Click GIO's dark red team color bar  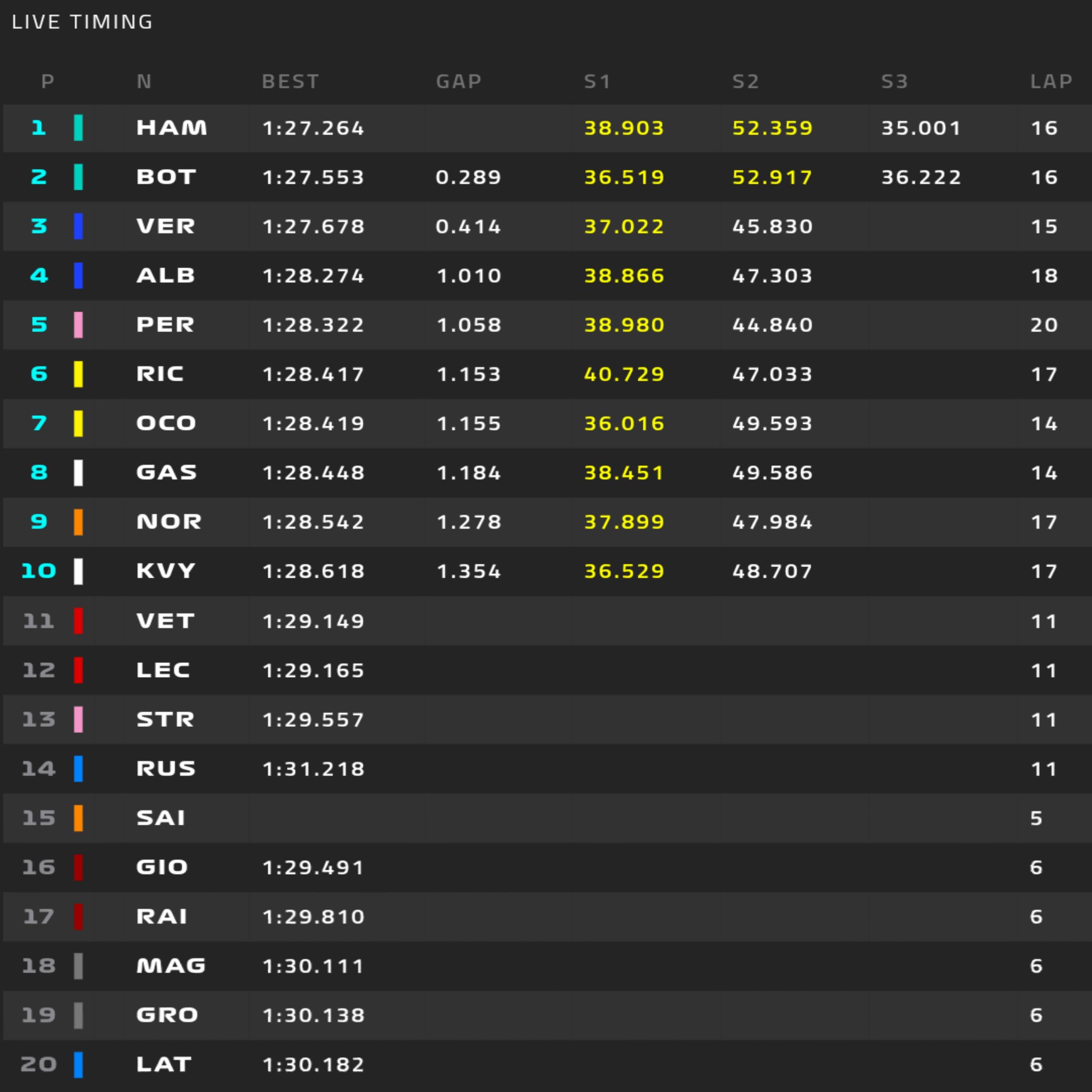pos(78,867)
